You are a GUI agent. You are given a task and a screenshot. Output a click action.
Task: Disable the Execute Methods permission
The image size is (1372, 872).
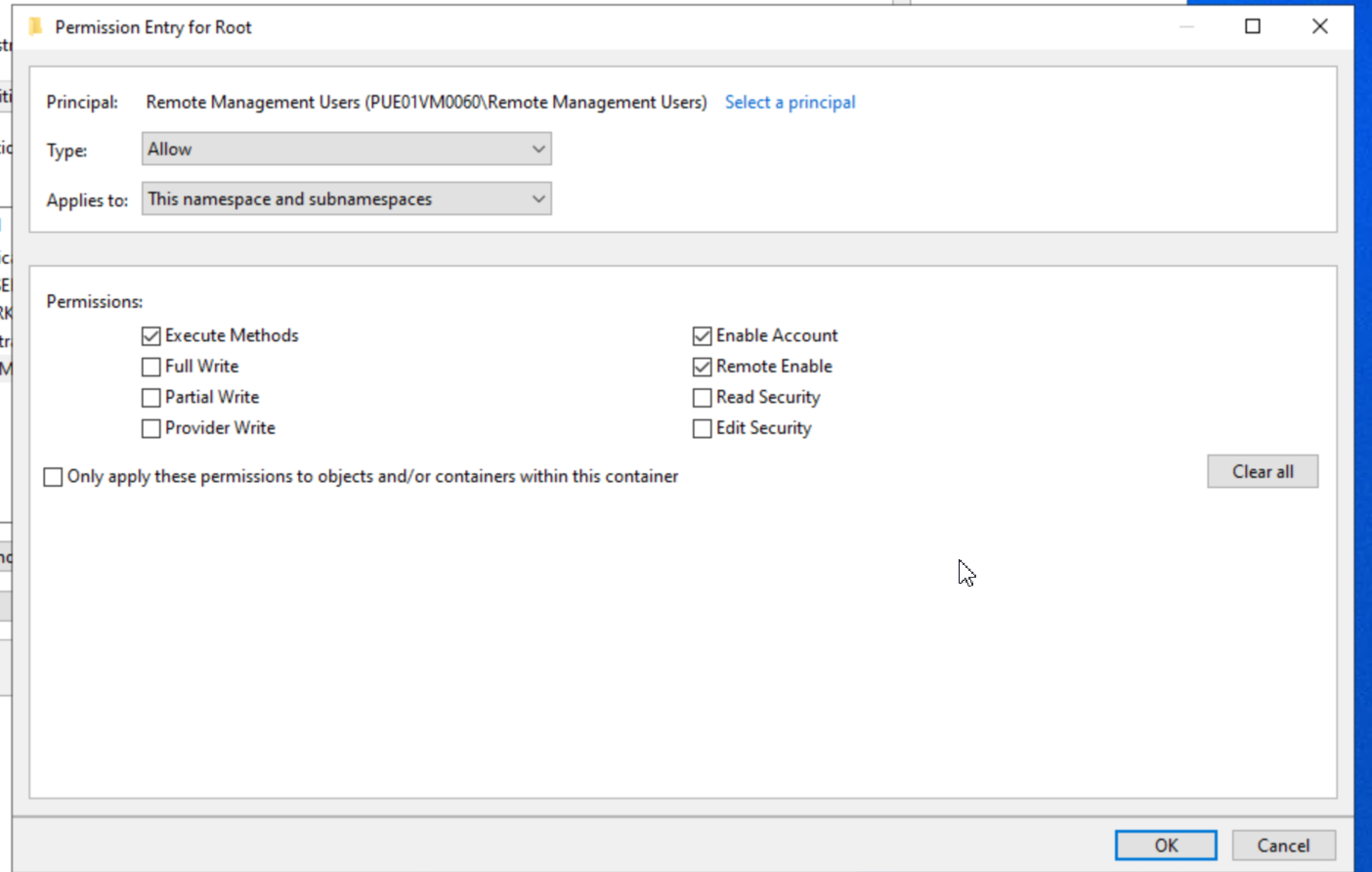(x=150, y=335)
